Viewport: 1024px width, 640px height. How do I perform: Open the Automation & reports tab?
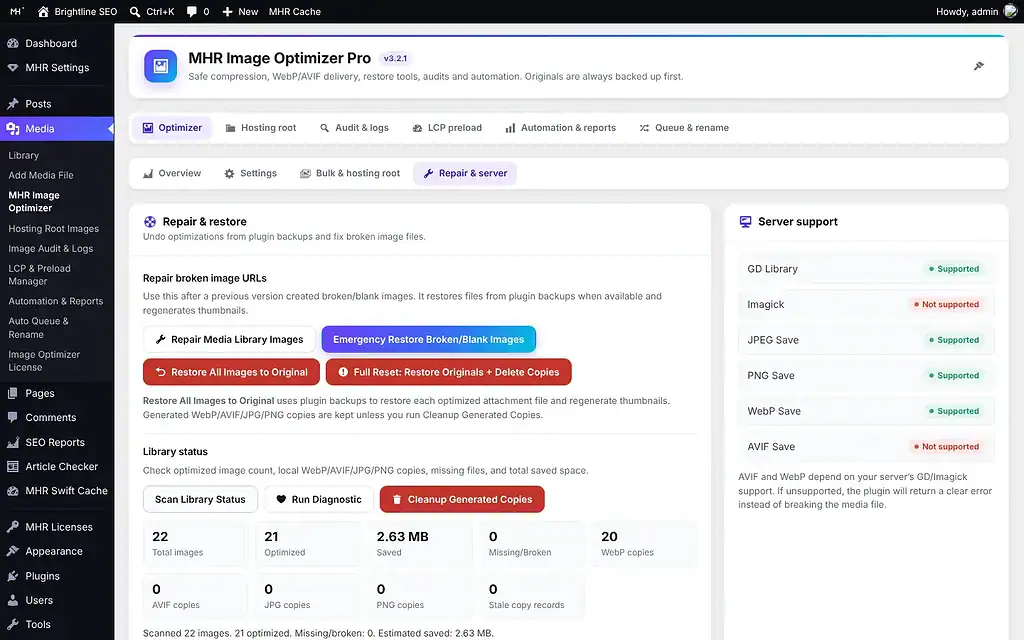560,128
